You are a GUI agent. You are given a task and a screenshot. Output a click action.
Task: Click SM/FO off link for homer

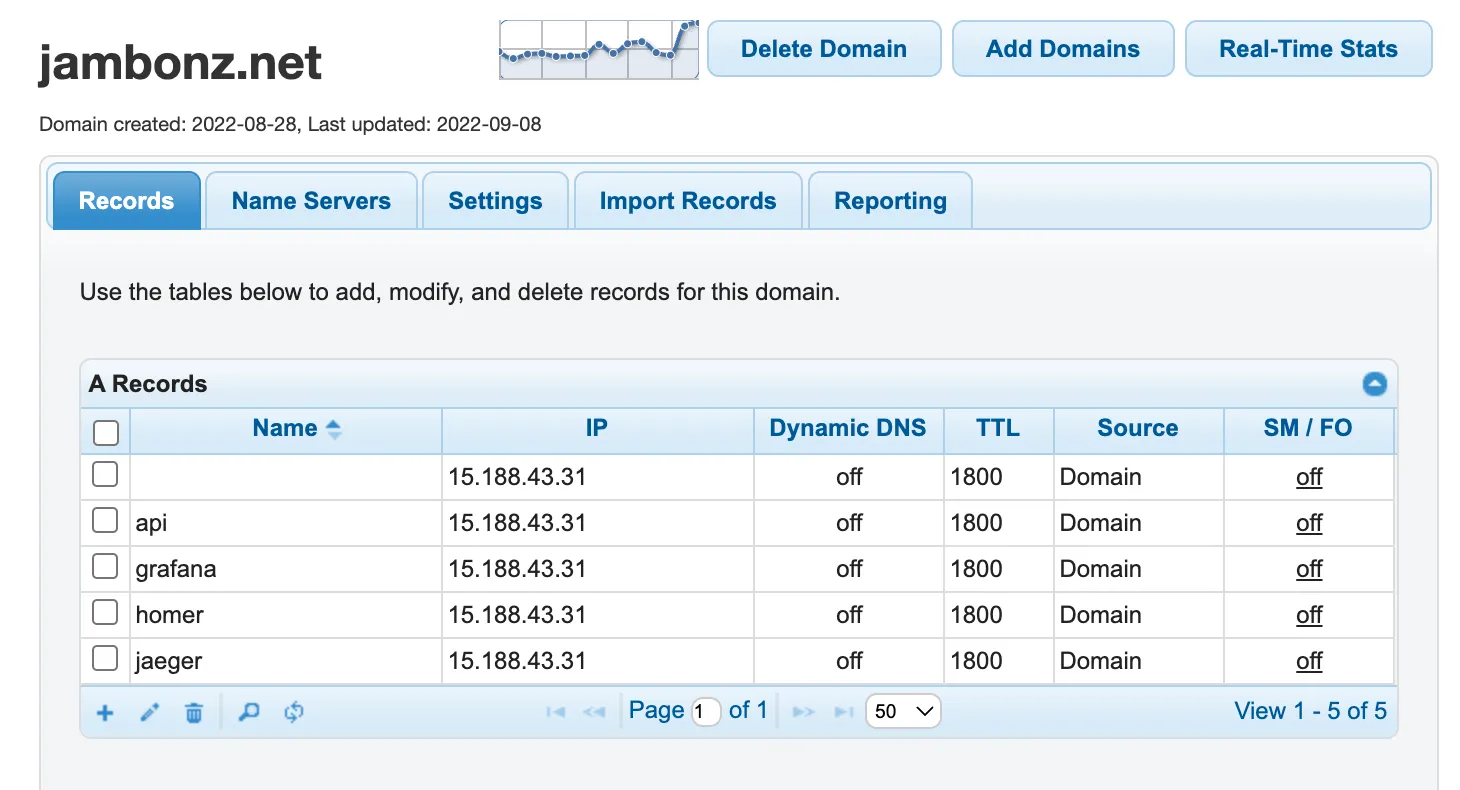pyautogui.click(x=1309, y=615)
